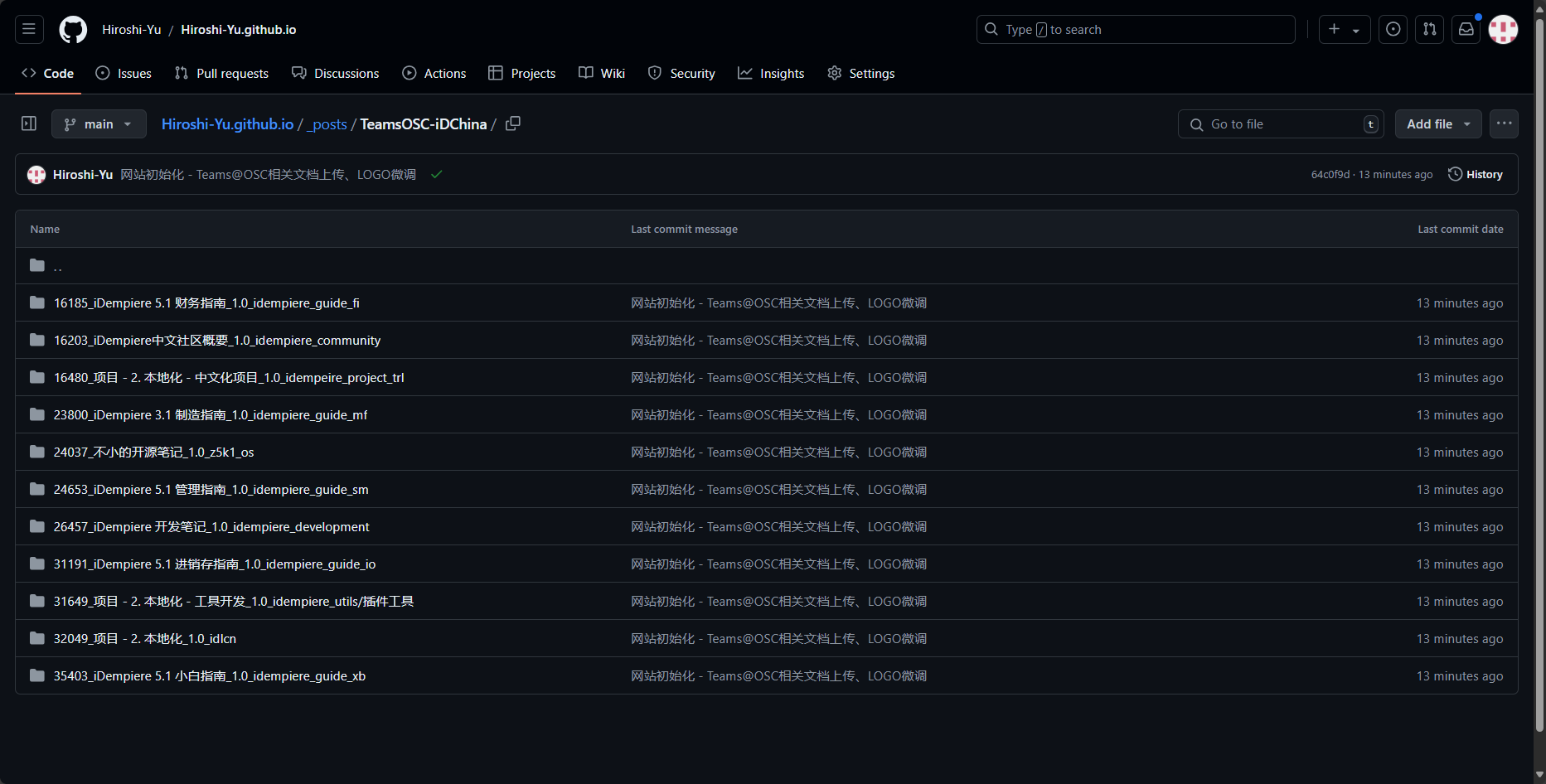Open the notifications inbox
The height and width of the screenshot is (784, 1546).
point(1466,29)
